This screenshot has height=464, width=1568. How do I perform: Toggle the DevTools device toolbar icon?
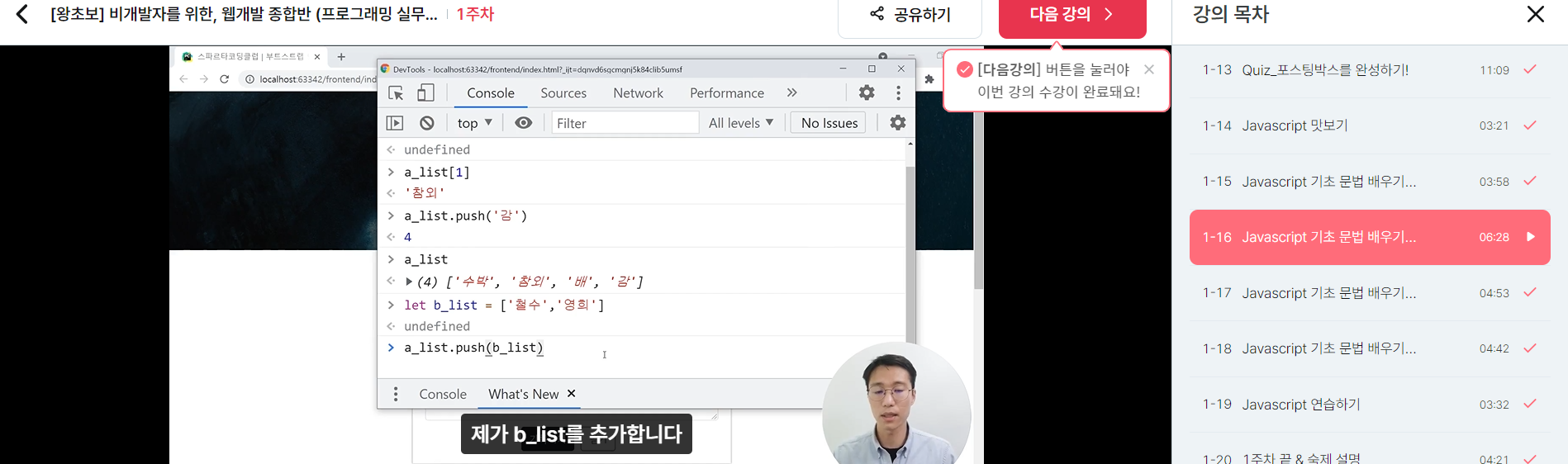425,92
